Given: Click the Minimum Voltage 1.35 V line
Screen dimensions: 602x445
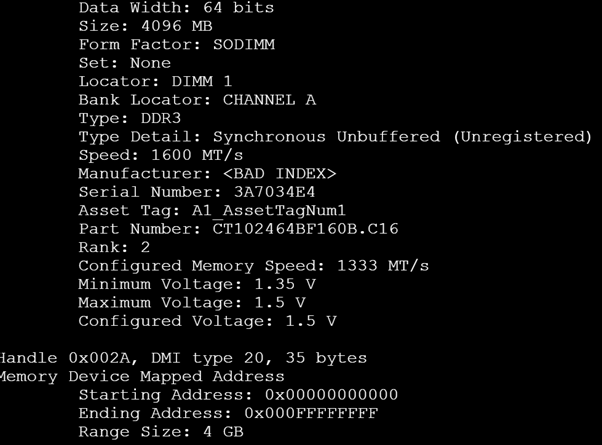Looking at the screenshot, I should [197, 284].
